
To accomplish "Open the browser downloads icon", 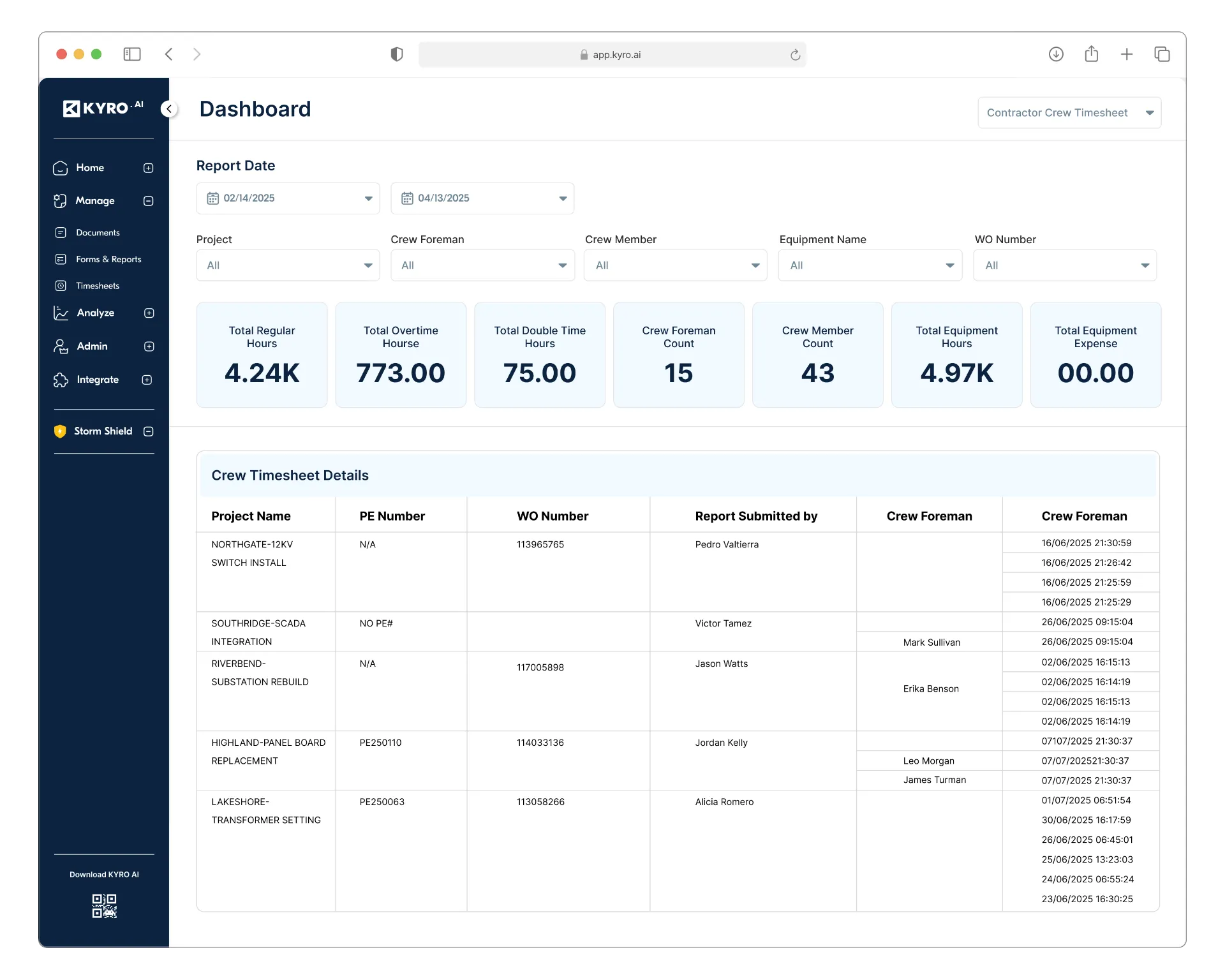I will coord(1056,54).
